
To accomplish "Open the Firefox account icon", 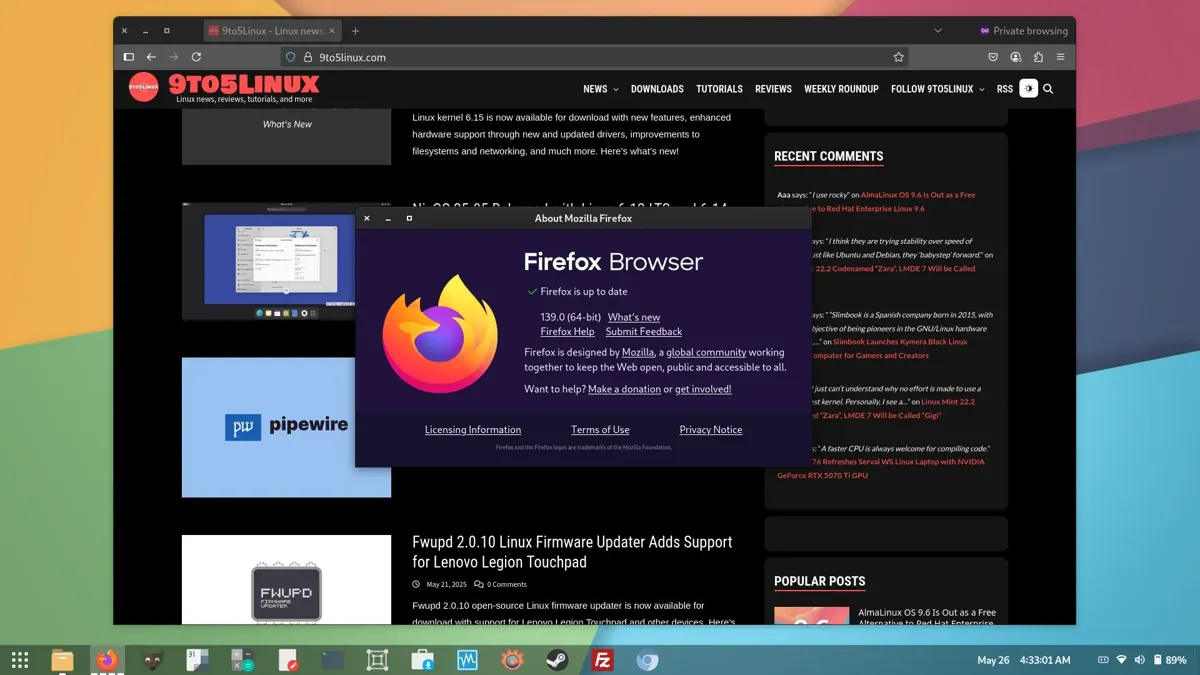I will pos(1016,57).
